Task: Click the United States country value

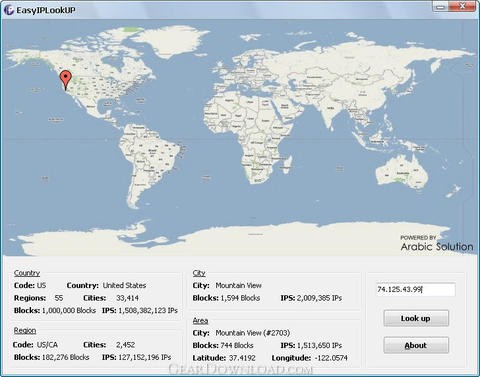Action: 124,285
